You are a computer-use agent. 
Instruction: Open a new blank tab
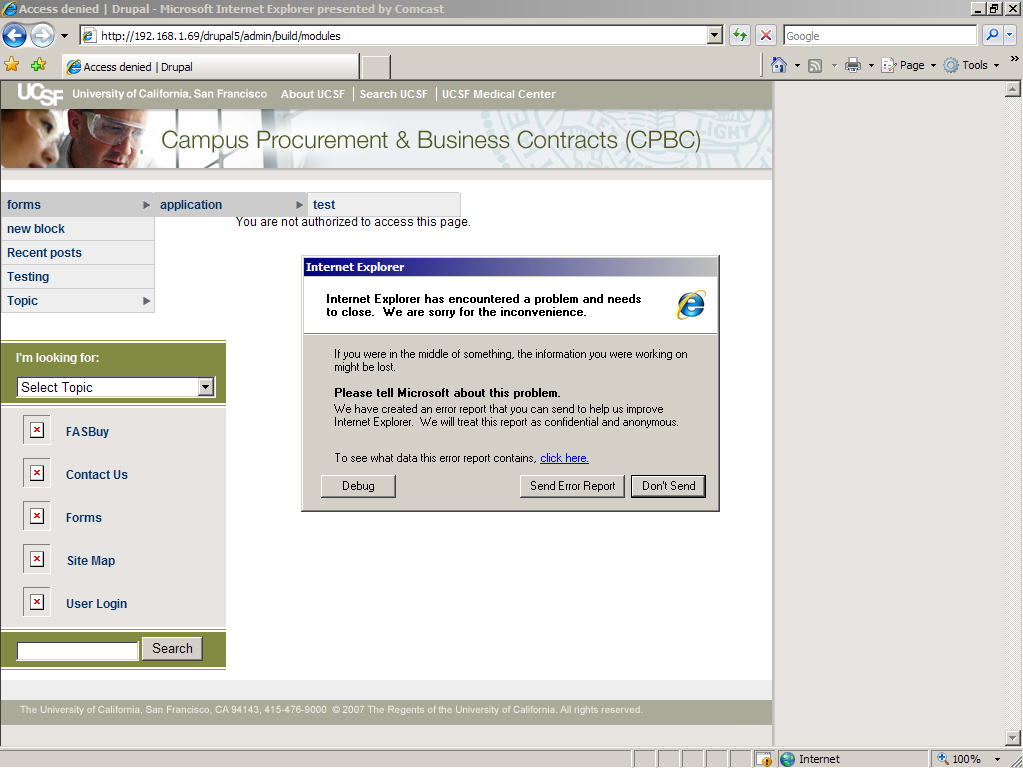pos(376,67)
